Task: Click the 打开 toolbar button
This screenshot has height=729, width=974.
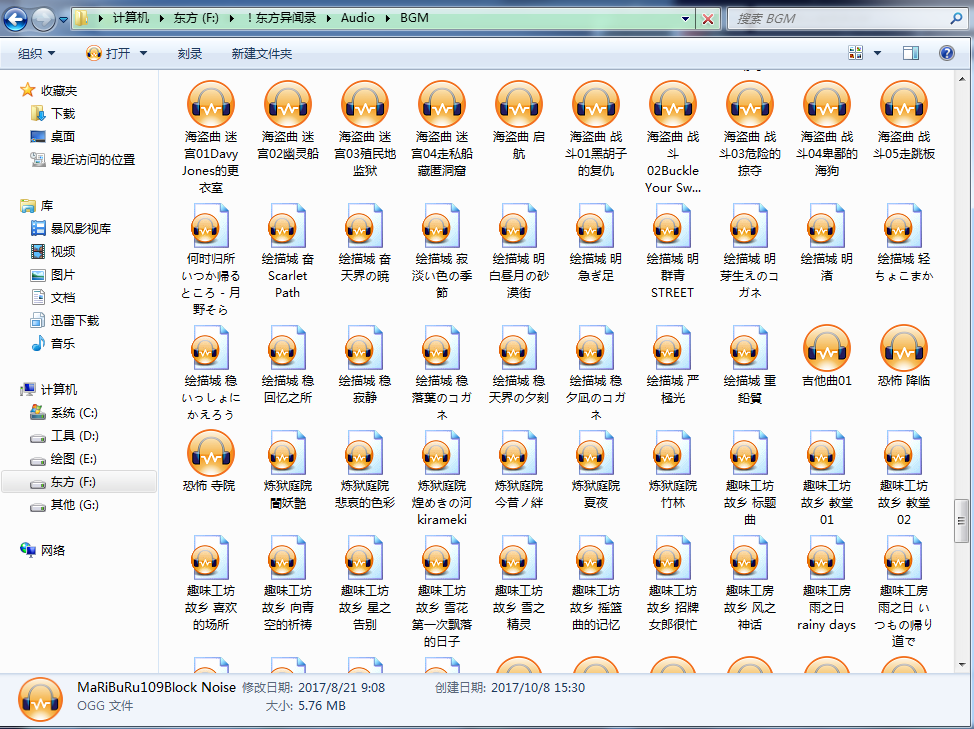Action: click(x=108, y=53)
